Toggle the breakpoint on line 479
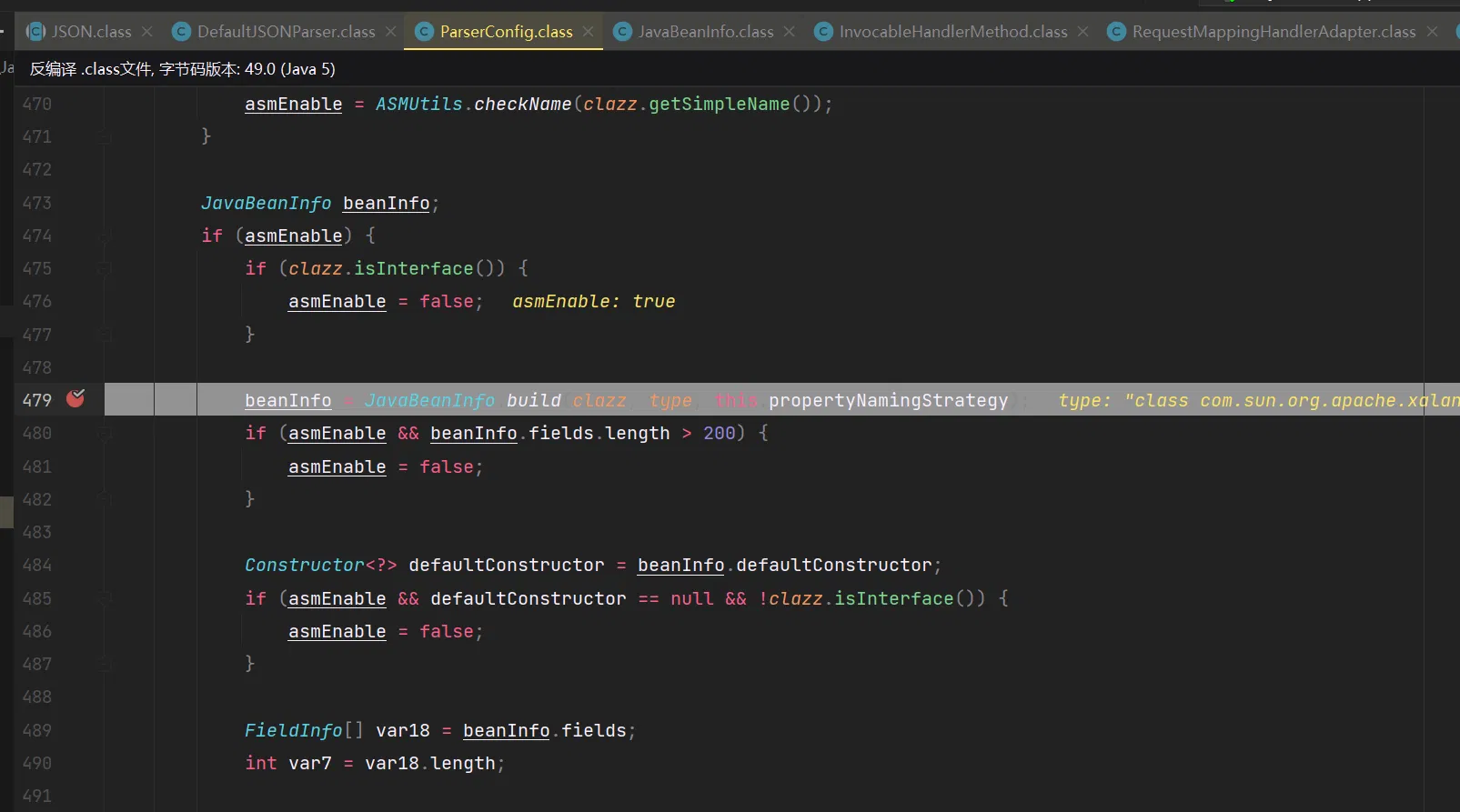 coord(76,399)
